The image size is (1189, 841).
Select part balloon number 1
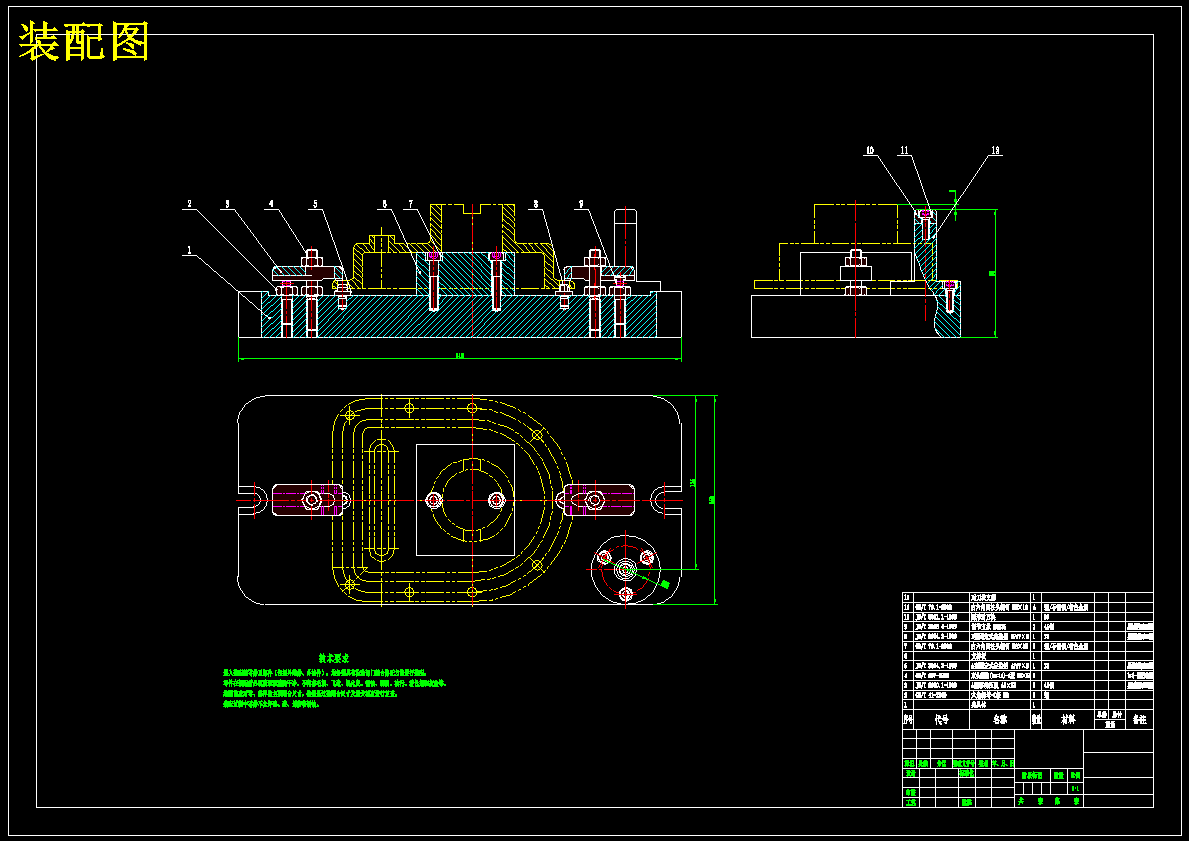[189, 248]
